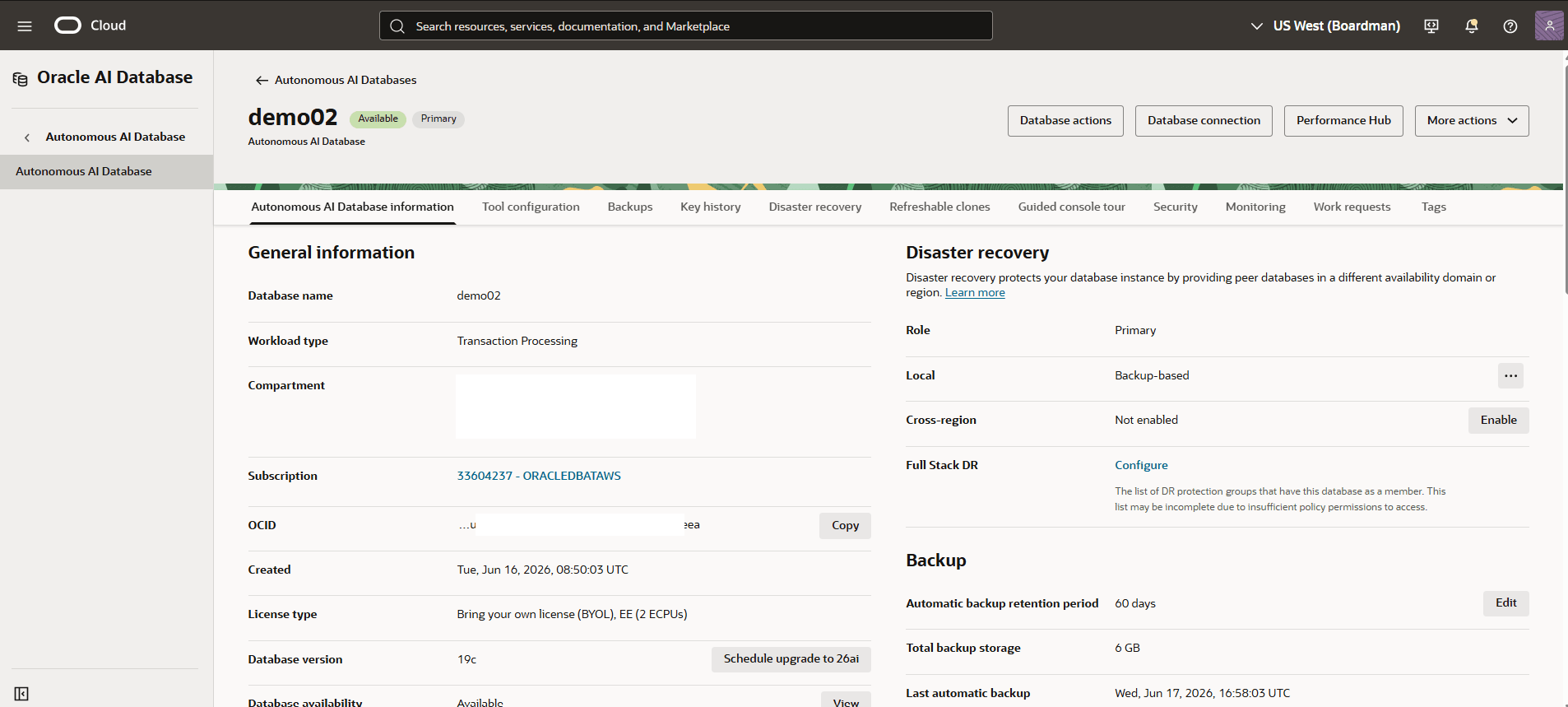Click the Disaster recovery section heading
This screenshot has height=707, width=1568.
click(977, 253)
